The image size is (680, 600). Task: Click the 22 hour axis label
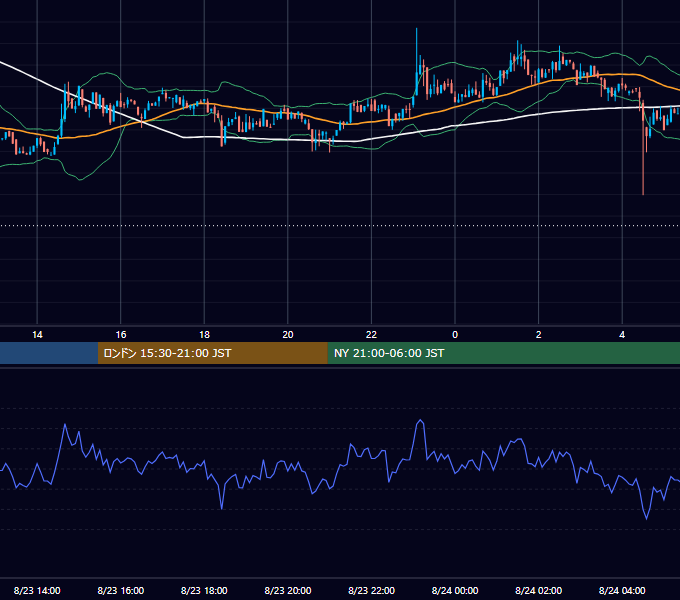click(371, 335)
